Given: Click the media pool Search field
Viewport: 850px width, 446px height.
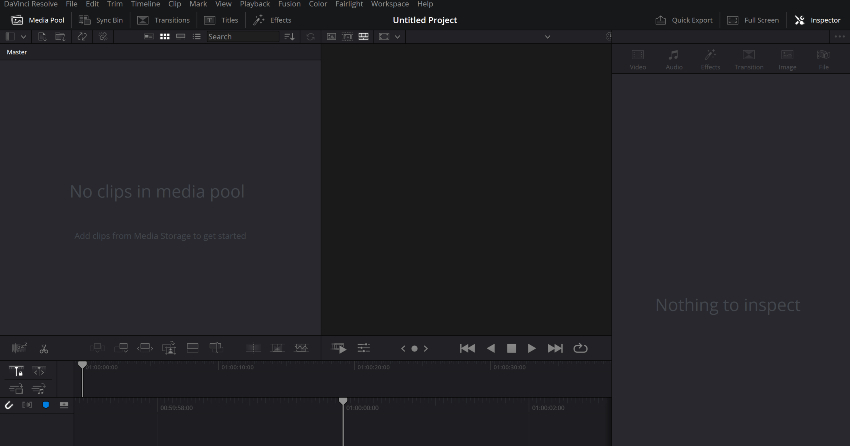Looking at the screenshot, I should [x=240, y=36].
